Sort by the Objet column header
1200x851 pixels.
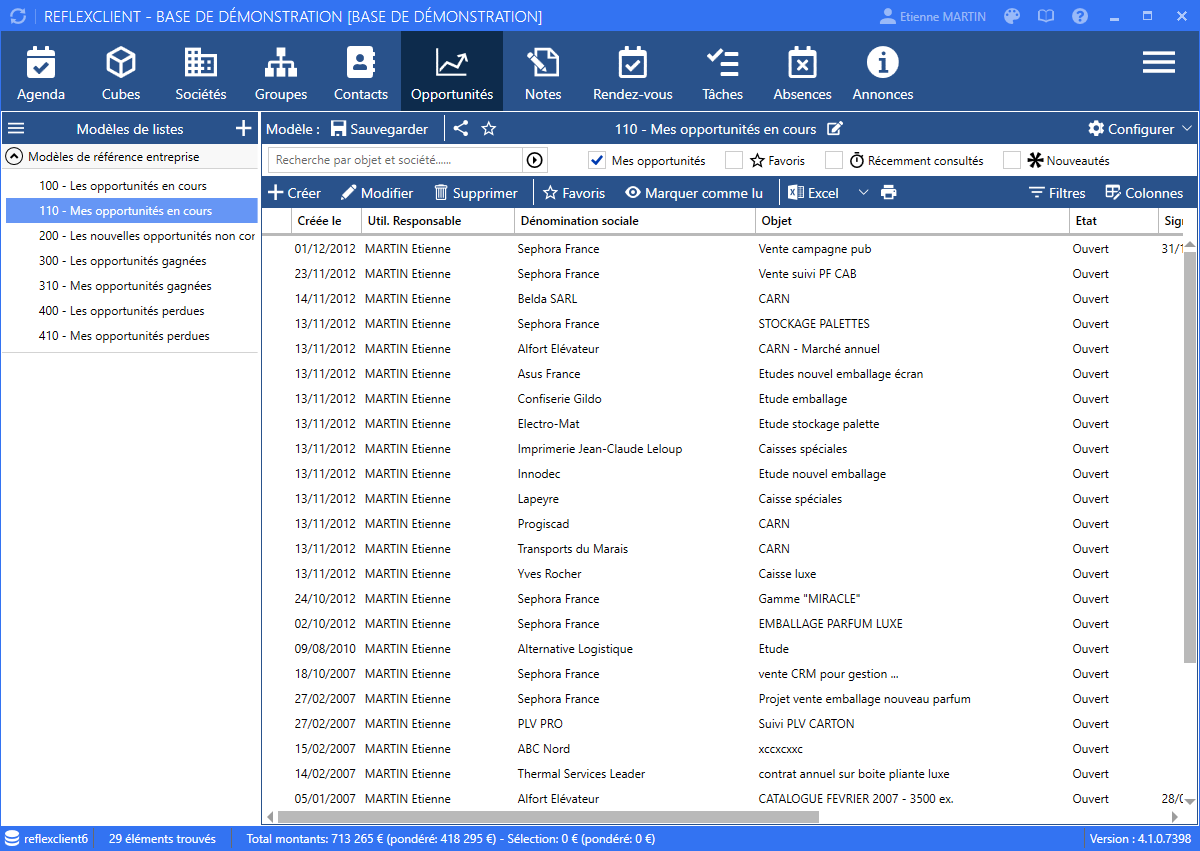pyautogui.click(x=912, y=220)
